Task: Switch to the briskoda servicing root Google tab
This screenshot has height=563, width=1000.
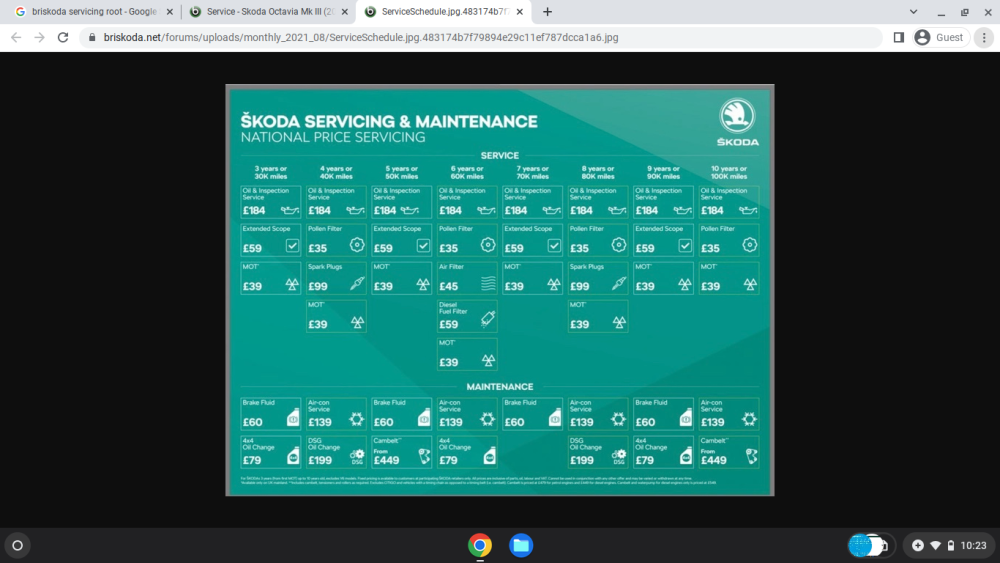Action: [x=94, y=11]
